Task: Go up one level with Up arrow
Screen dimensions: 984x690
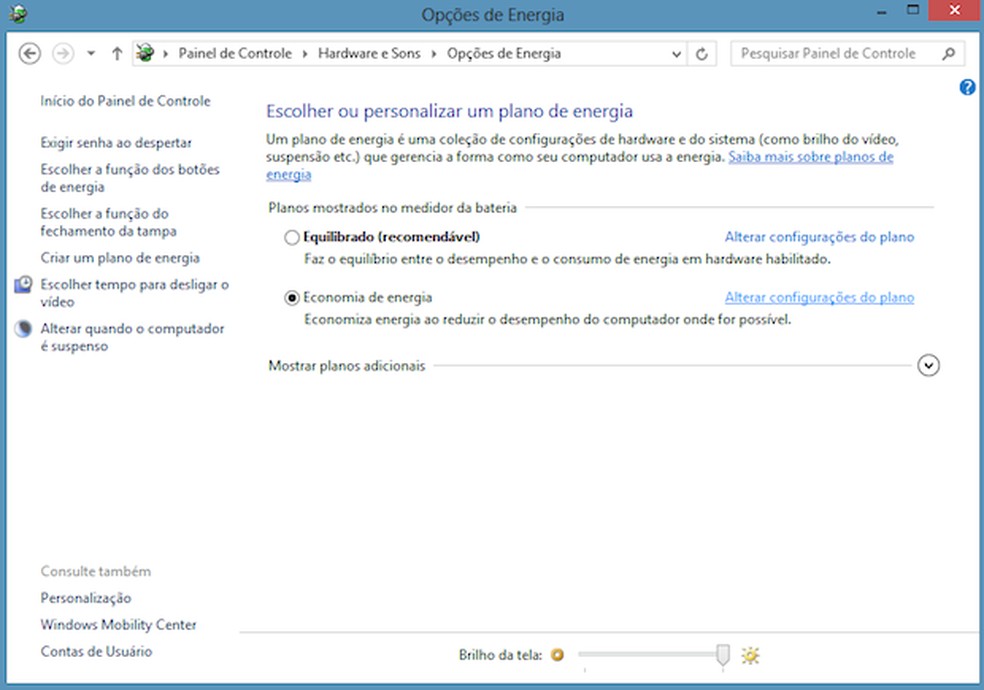Action: pyautogui.click(x=117, y=53)
